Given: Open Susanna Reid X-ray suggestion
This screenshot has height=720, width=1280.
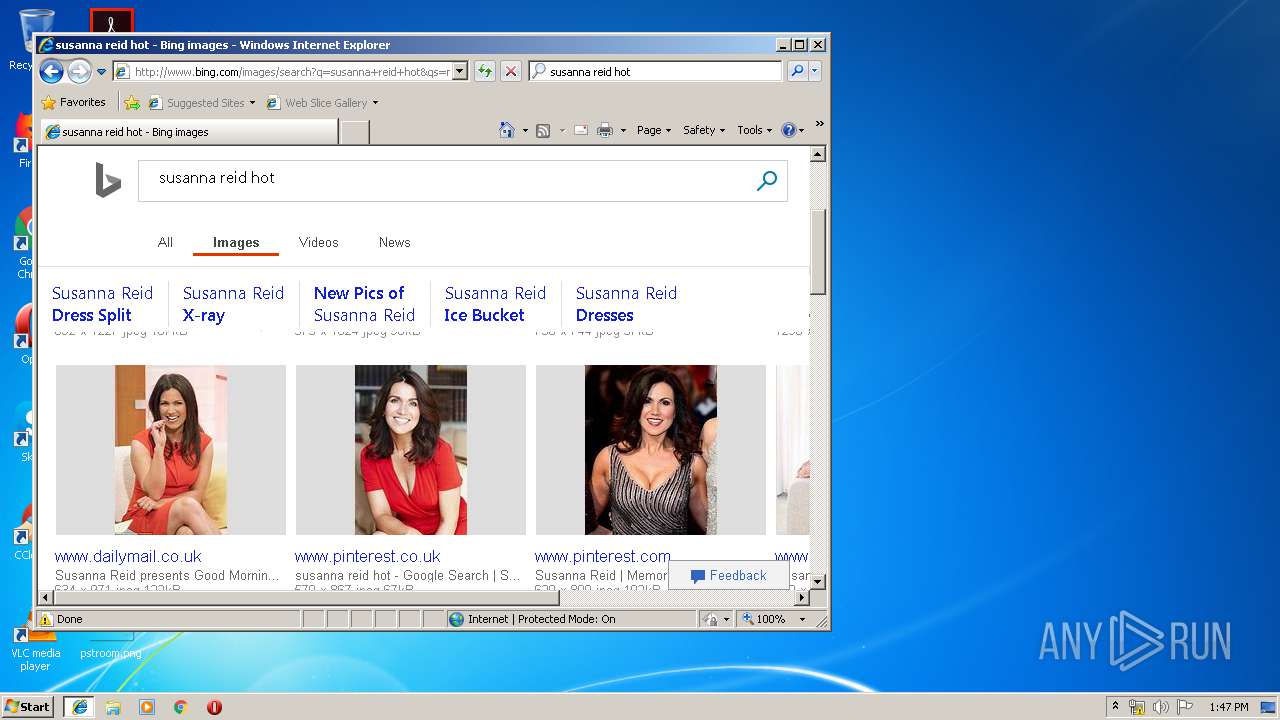Looking at the screenshot, I should [233, 304].
